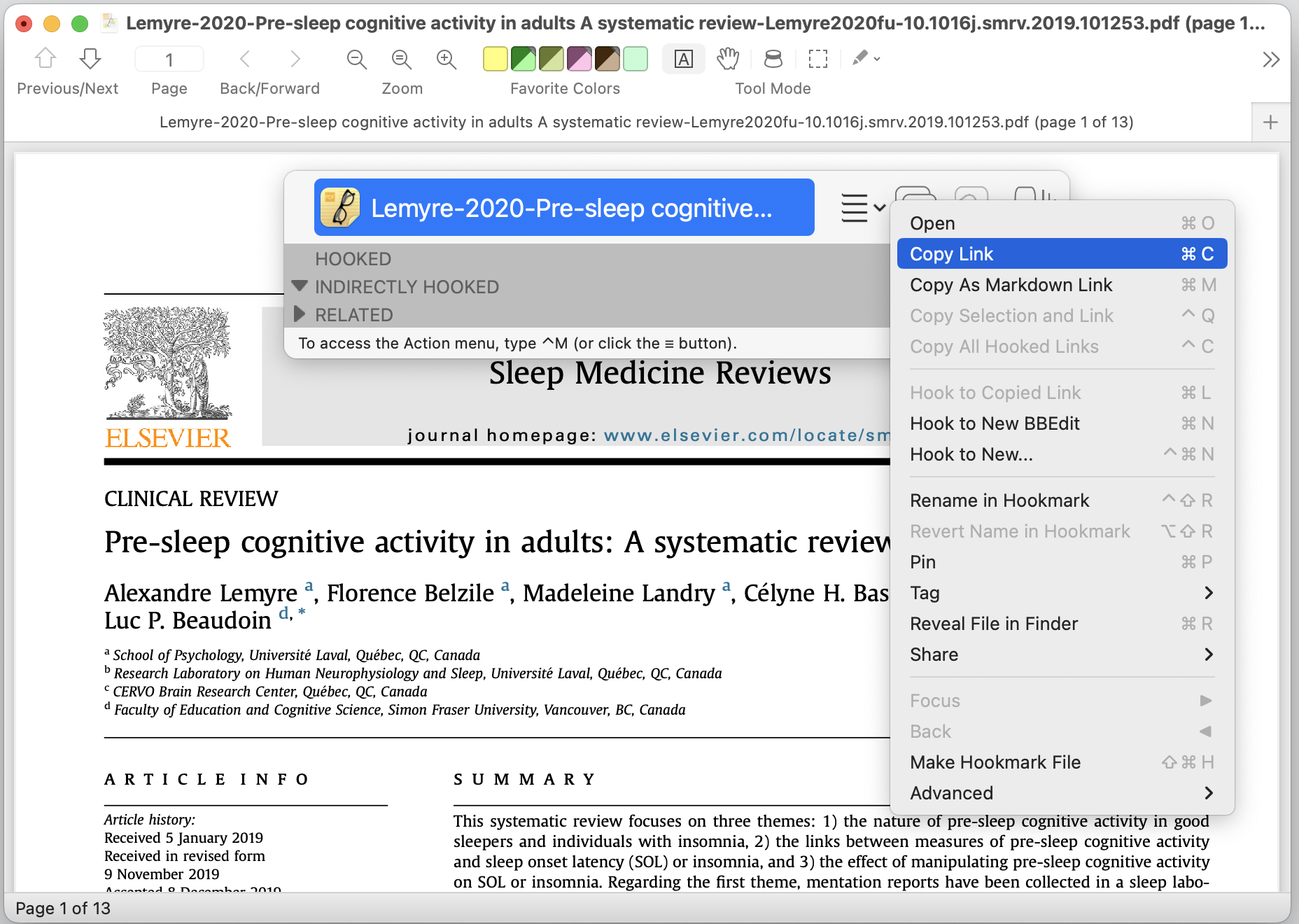Screen dimensions: 1299x924
Task: Click 'Received 5 January 2019' line
Action: click(x=183, y=838)
